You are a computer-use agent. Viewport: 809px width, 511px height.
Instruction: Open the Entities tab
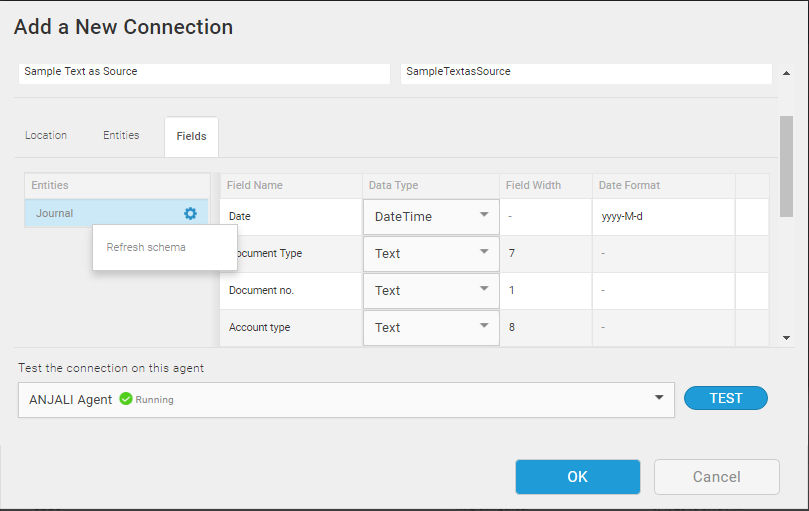tap(121, 135)
